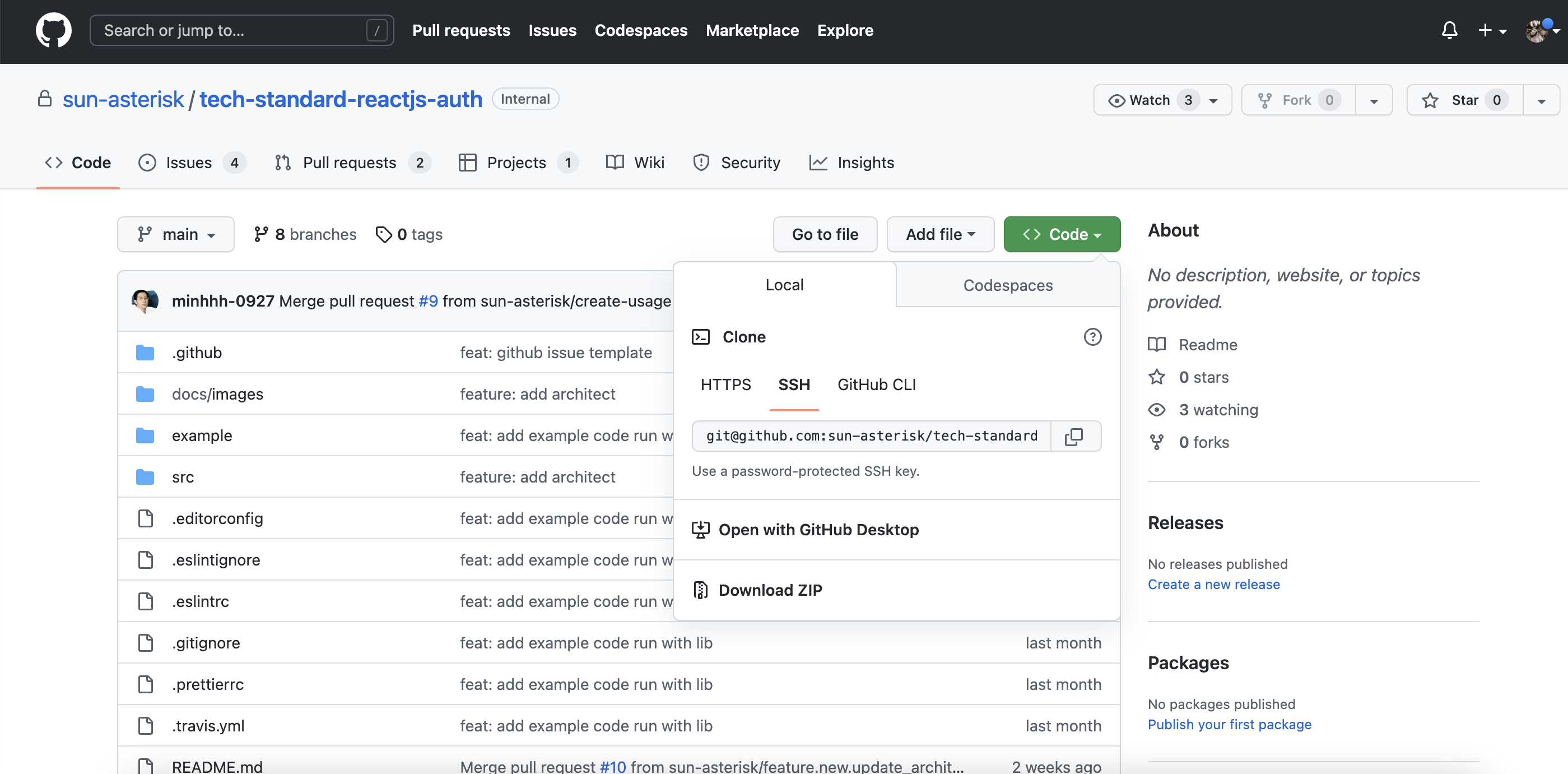Click the GitHub logo
Viewport: 1568px width, 774px height.
(x=54, y=30)
